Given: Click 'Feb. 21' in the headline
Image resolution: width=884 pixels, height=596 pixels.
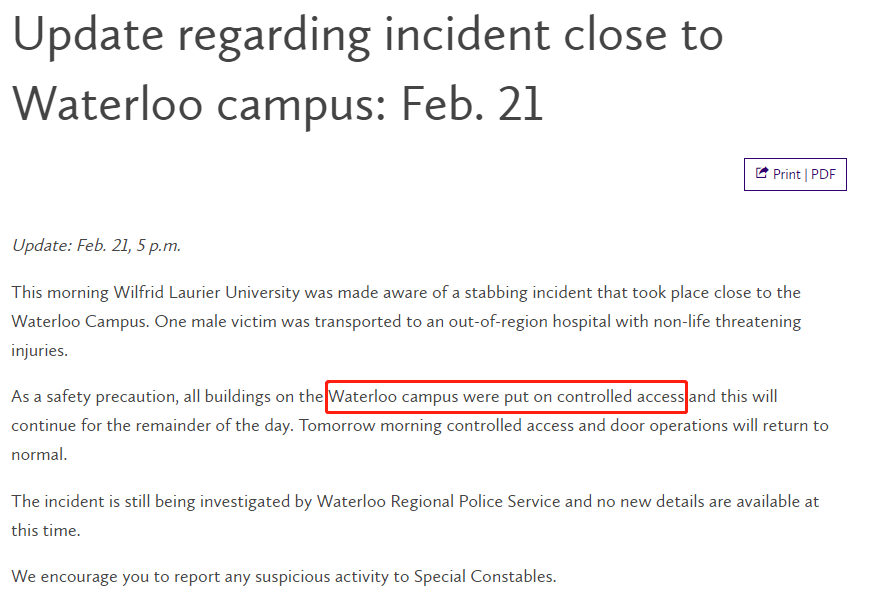Looking at the screenshot, I should pos(472,104).
